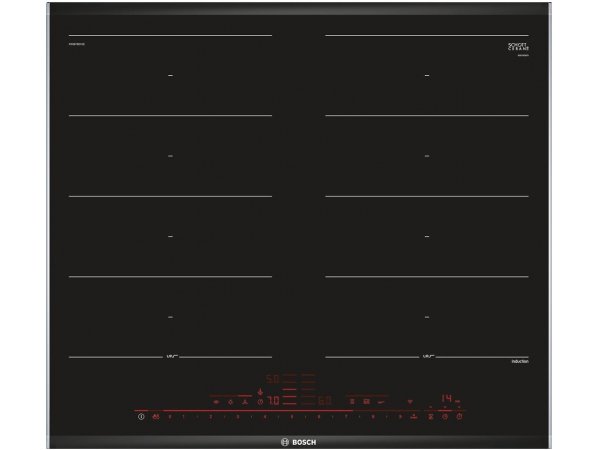Tap the timer display showing 14
This screenshot has height=450, width=600.
pos(447,398)
